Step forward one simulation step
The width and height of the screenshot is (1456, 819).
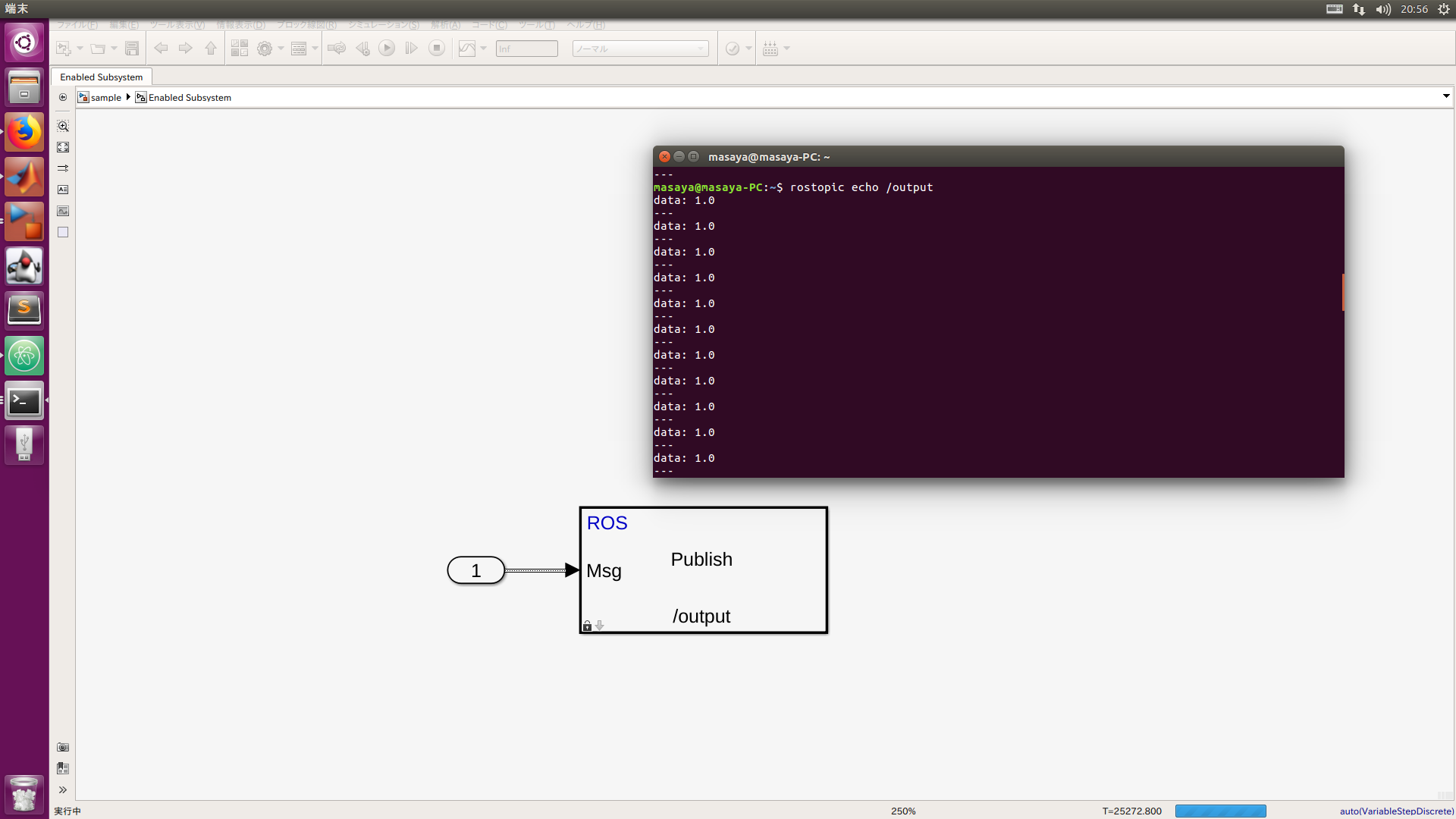coord(412,48)
